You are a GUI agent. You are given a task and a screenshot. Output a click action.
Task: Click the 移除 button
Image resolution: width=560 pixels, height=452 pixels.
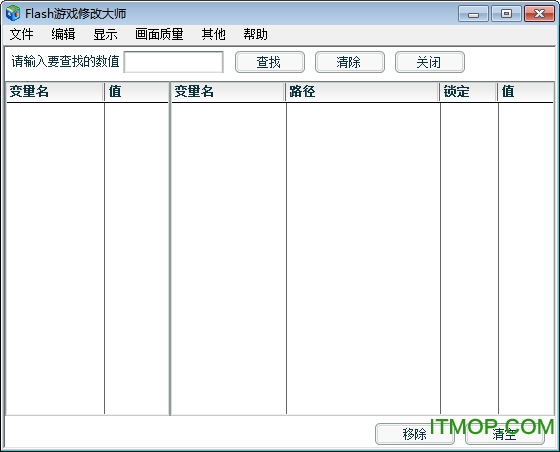(x=415, y=434)
